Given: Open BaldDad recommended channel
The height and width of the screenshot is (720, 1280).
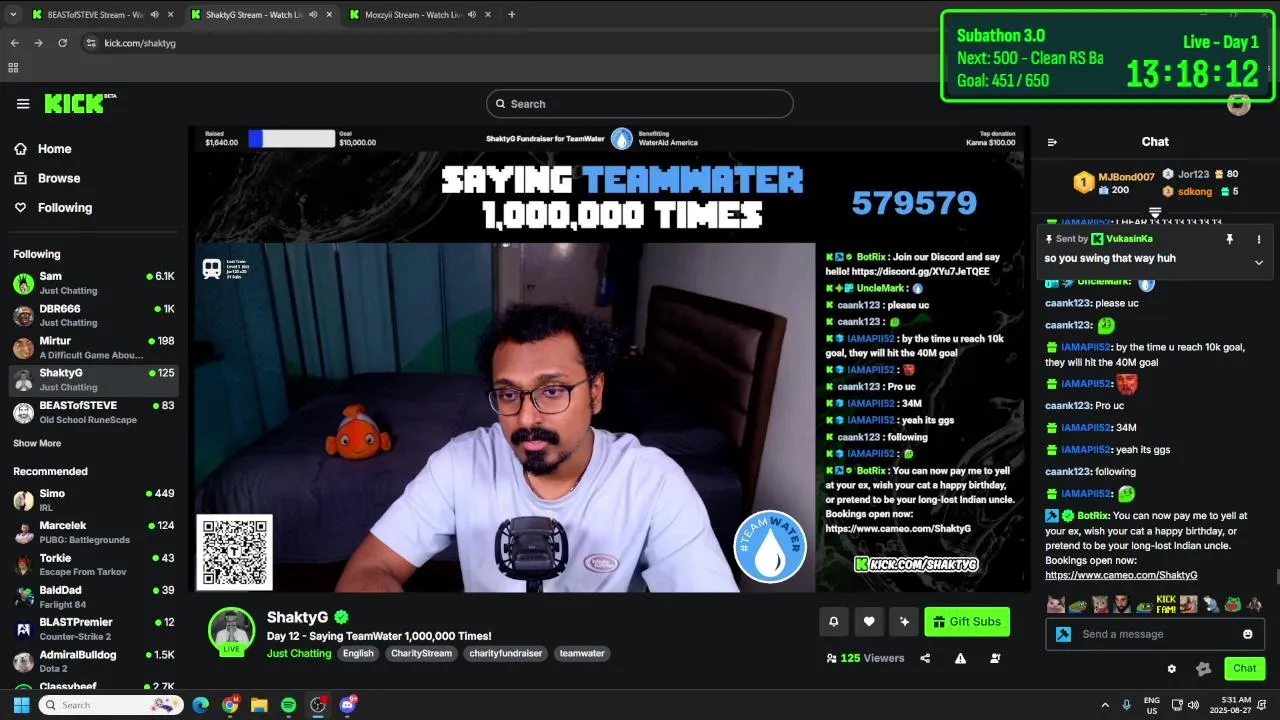Looking at the screenshot, I should tap(94, 597).
